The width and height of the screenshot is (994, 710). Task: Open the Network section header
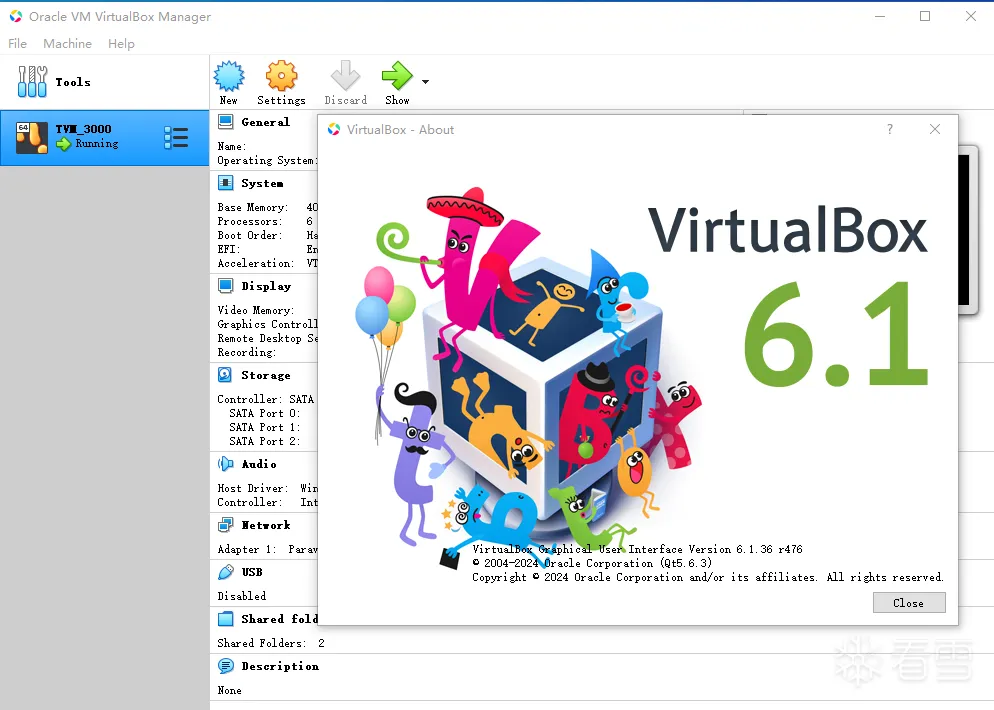(x=266, y=525)
